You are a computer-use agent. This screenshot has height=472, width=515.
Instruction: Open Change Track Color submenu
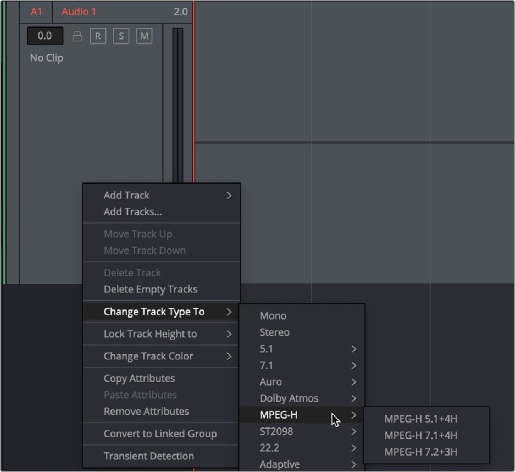[x=161, y=356]
